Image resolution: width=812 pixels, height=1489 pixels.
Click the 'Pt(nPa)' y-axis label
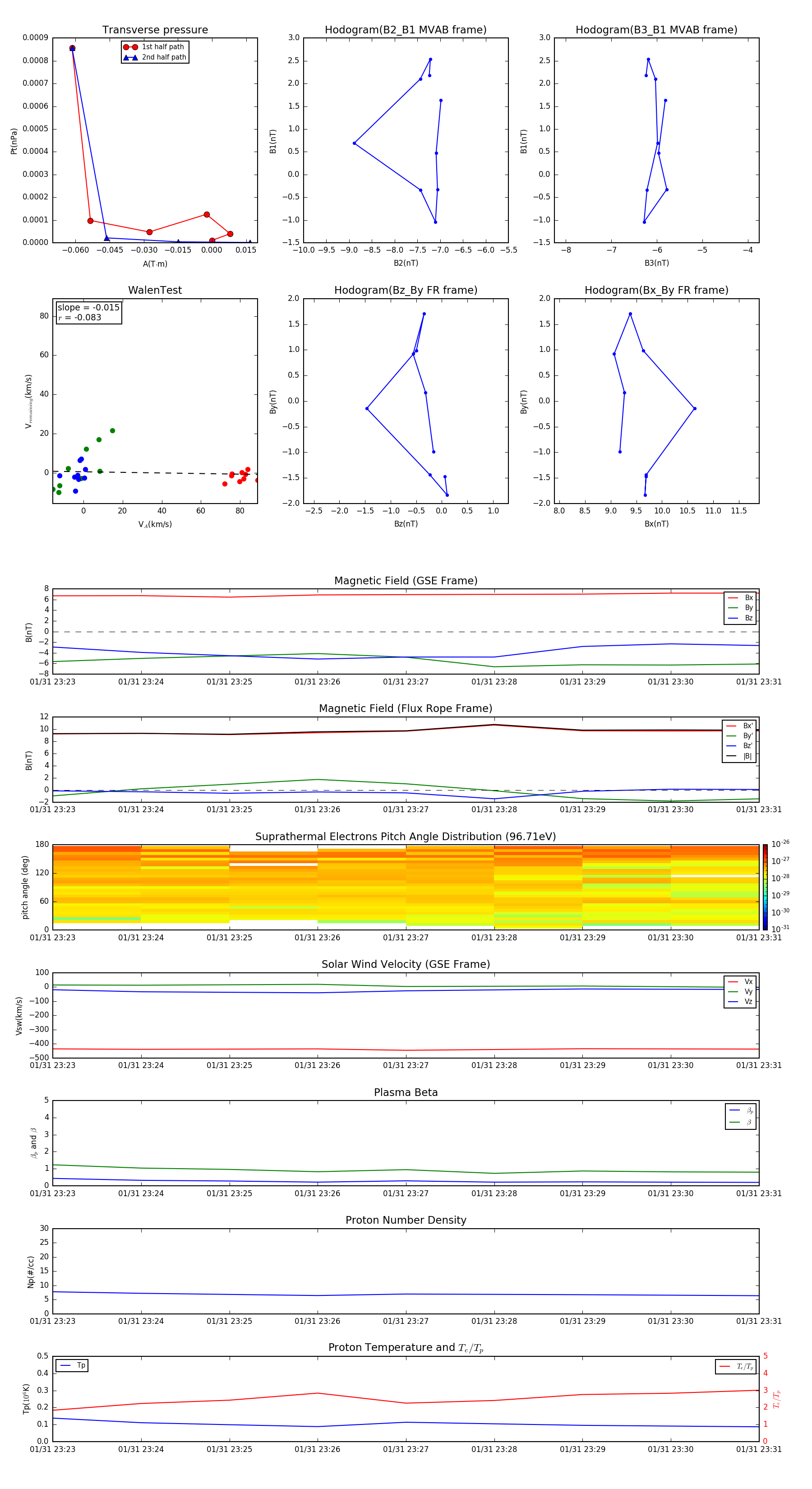(x=14, y=141)
